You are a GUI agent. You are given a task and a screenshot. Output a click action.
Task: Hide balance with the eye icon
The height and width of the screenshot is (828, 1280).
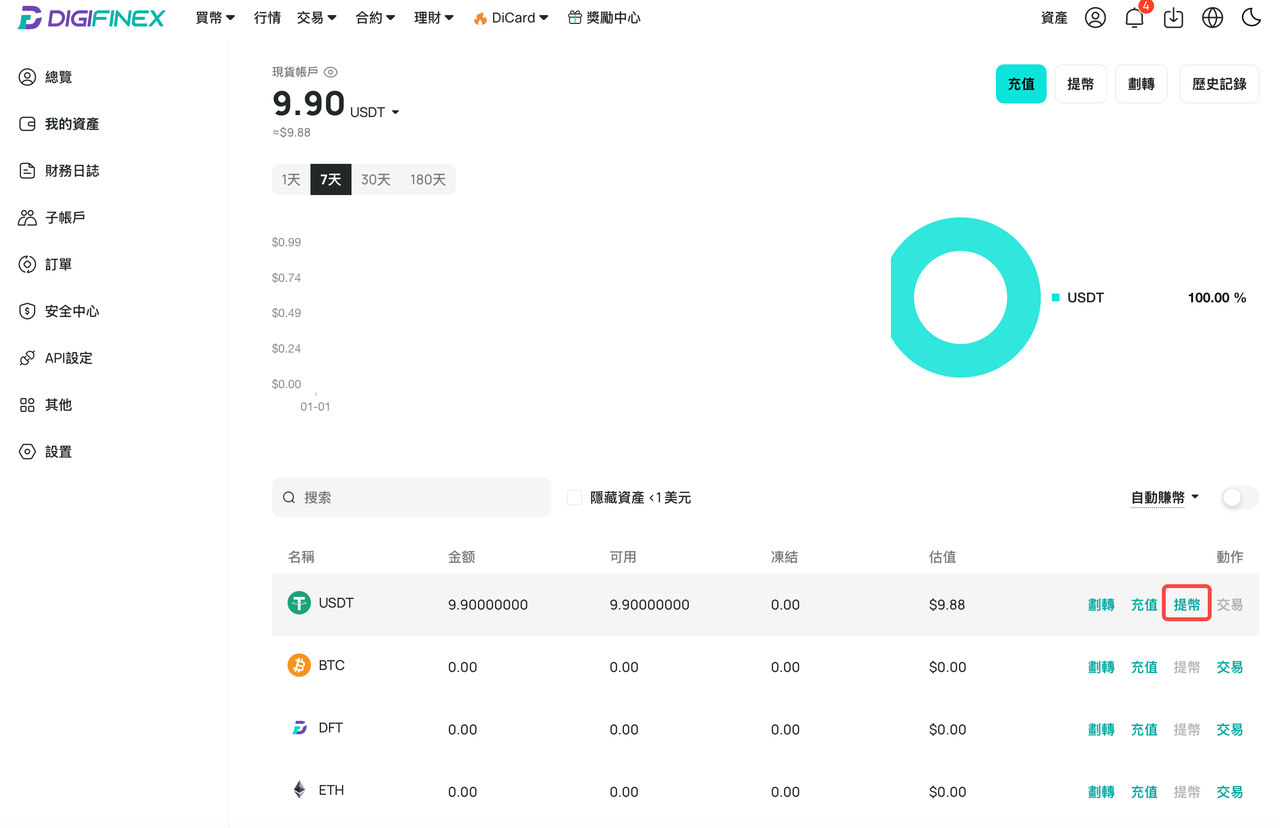pyautogui.click(x=331, y=72)
